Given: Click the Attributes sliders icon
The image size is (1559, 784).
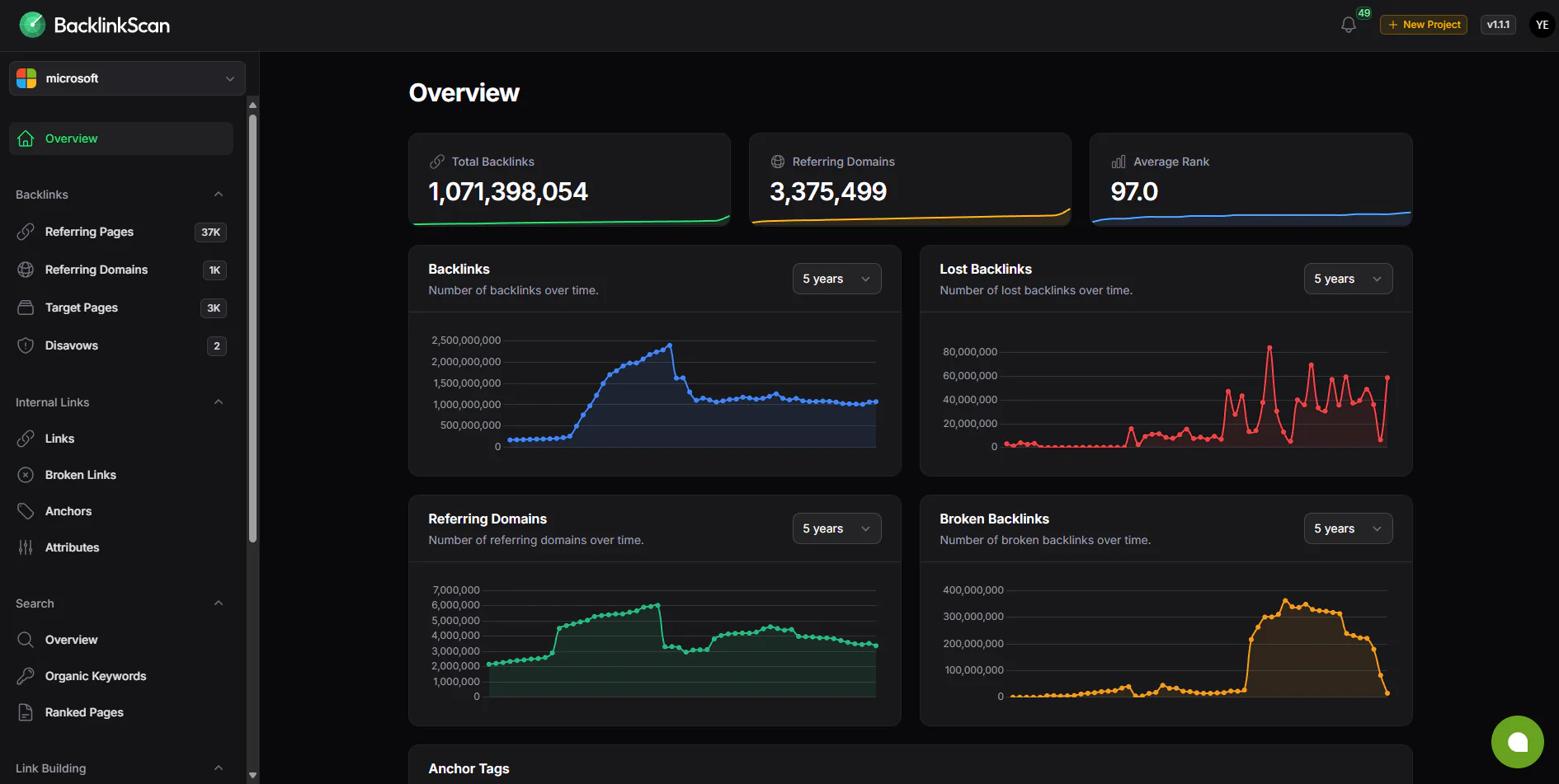Looking at the screenshot, I should click(x=26, y=547).
